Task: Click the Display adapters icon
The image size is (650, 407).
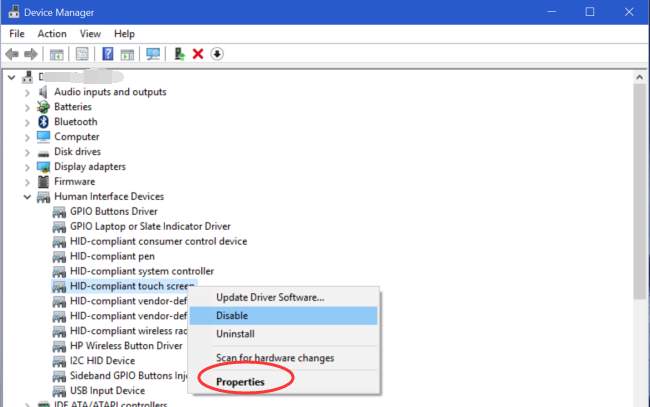Action: [x=43, y=167]
